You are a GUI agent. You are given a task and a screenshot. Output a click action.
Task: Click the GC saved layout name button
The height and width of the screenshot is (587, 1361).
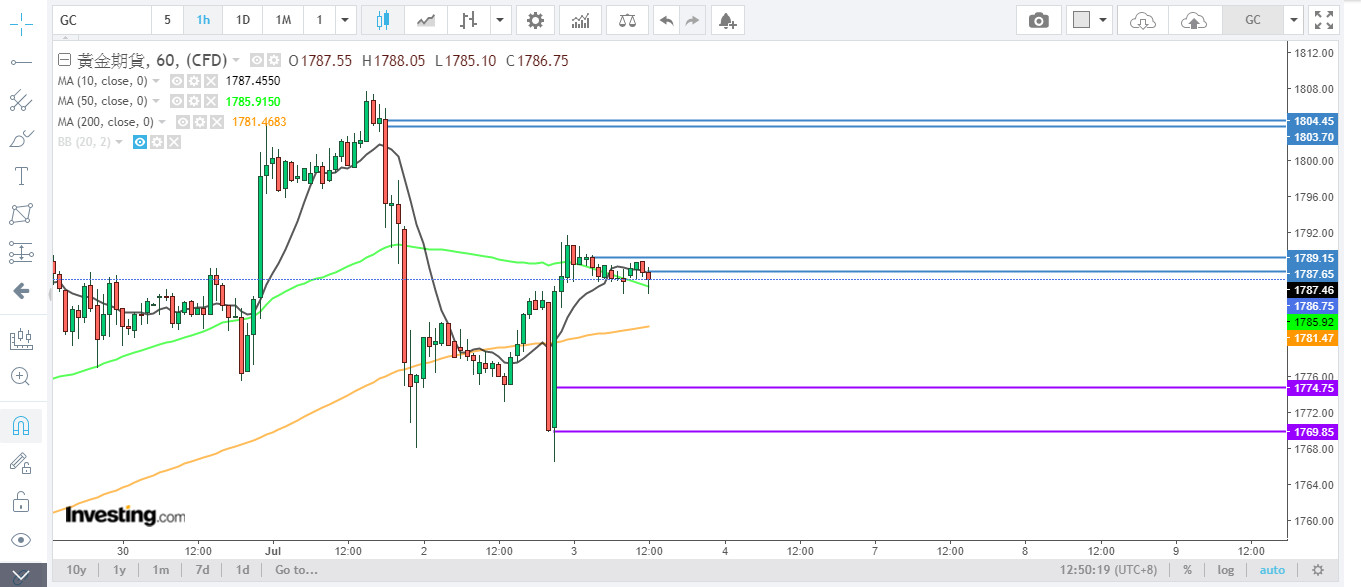[1253, 20]
